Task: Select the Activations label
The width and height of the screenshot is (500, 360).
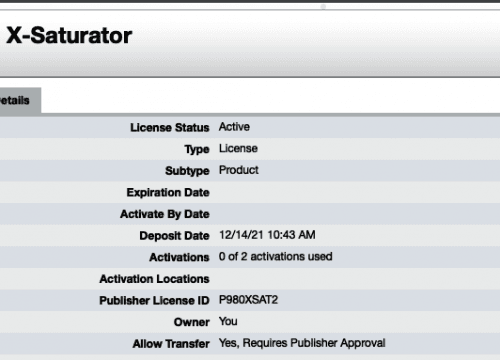Action: pyautogui.click(x=179, y=257)
